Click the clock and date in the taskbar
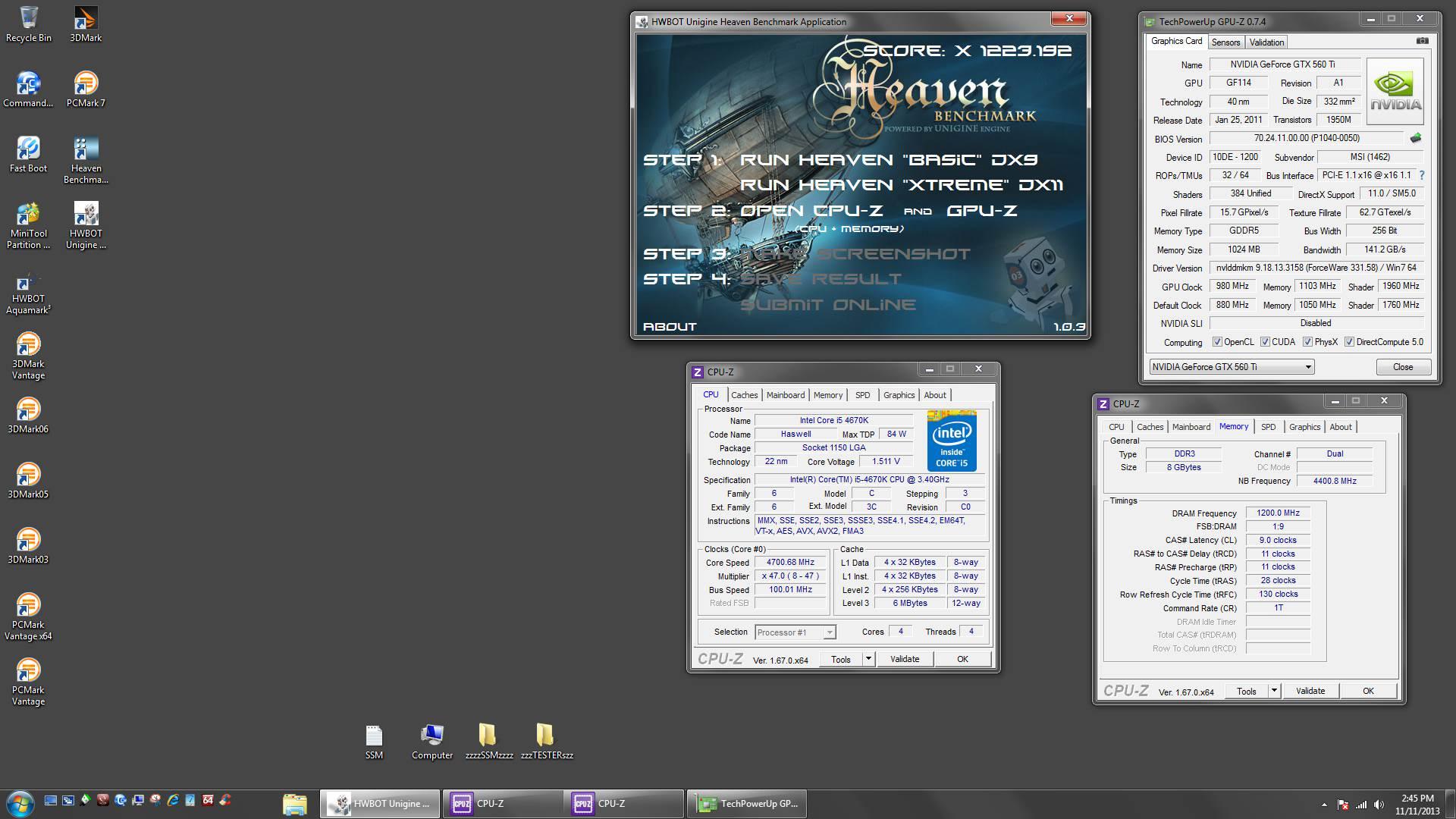 [x=1417, y=805]
